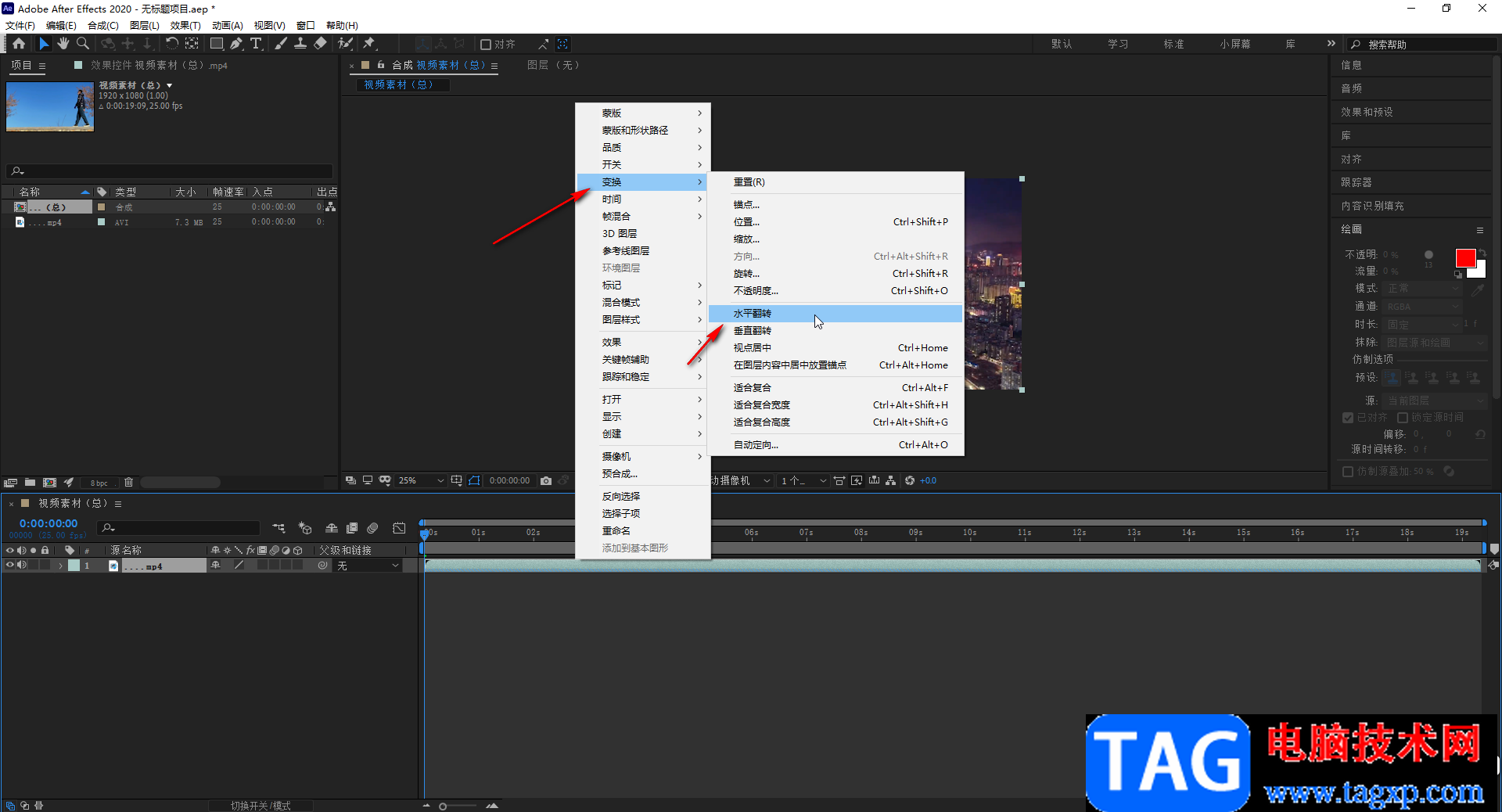Switch to 默认 workspace
The height and width of the screenshot is (812, 1502).
pos(1061,45)
